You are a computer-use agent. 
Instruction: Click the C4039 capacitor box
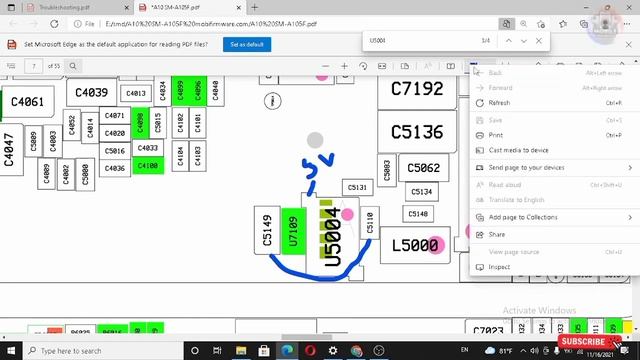(91, 93)
